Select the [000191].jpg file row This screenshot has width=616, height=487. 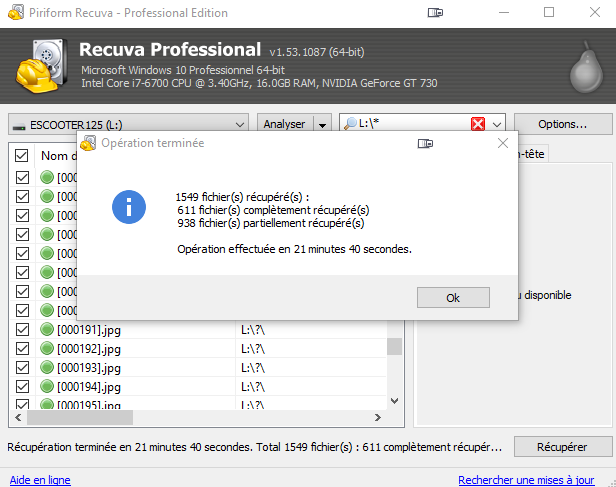[198, 330]
